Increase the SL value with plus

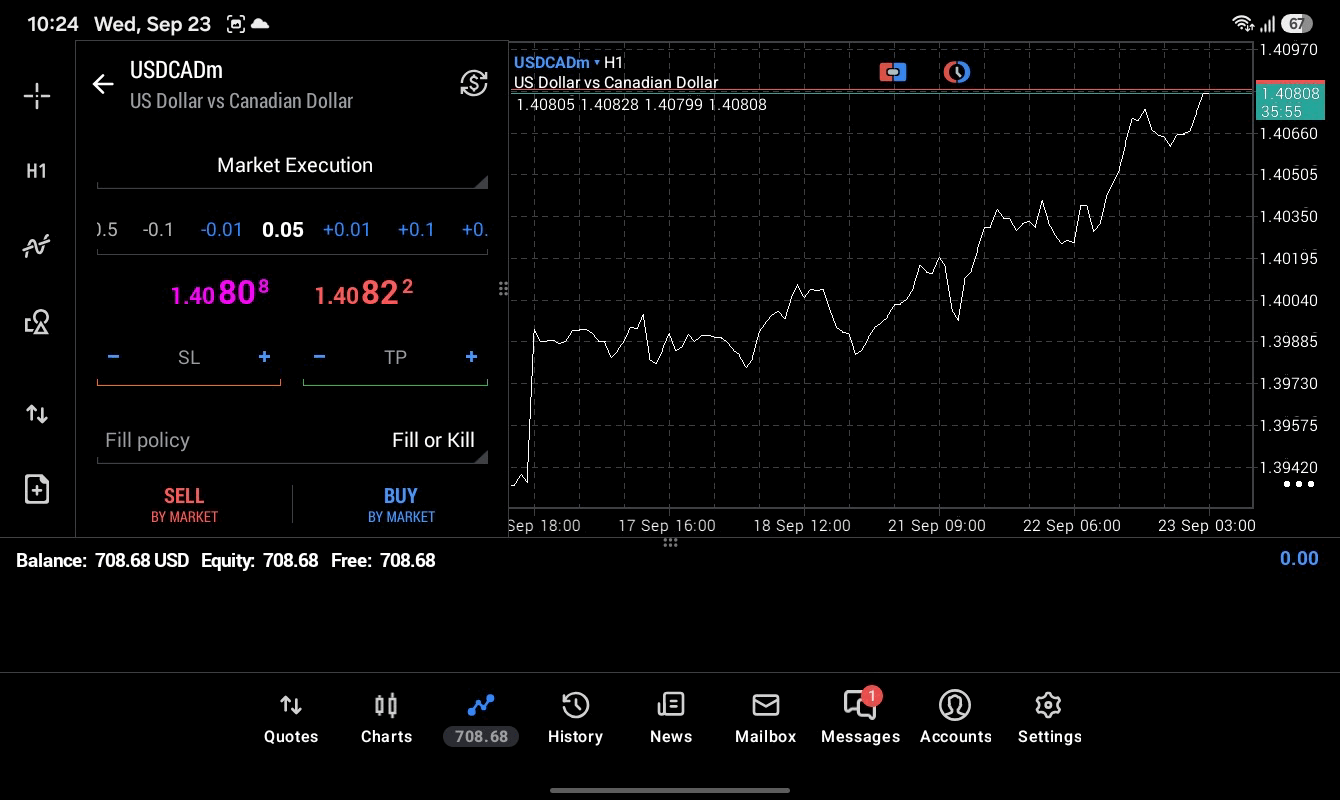tap(264, 357)
